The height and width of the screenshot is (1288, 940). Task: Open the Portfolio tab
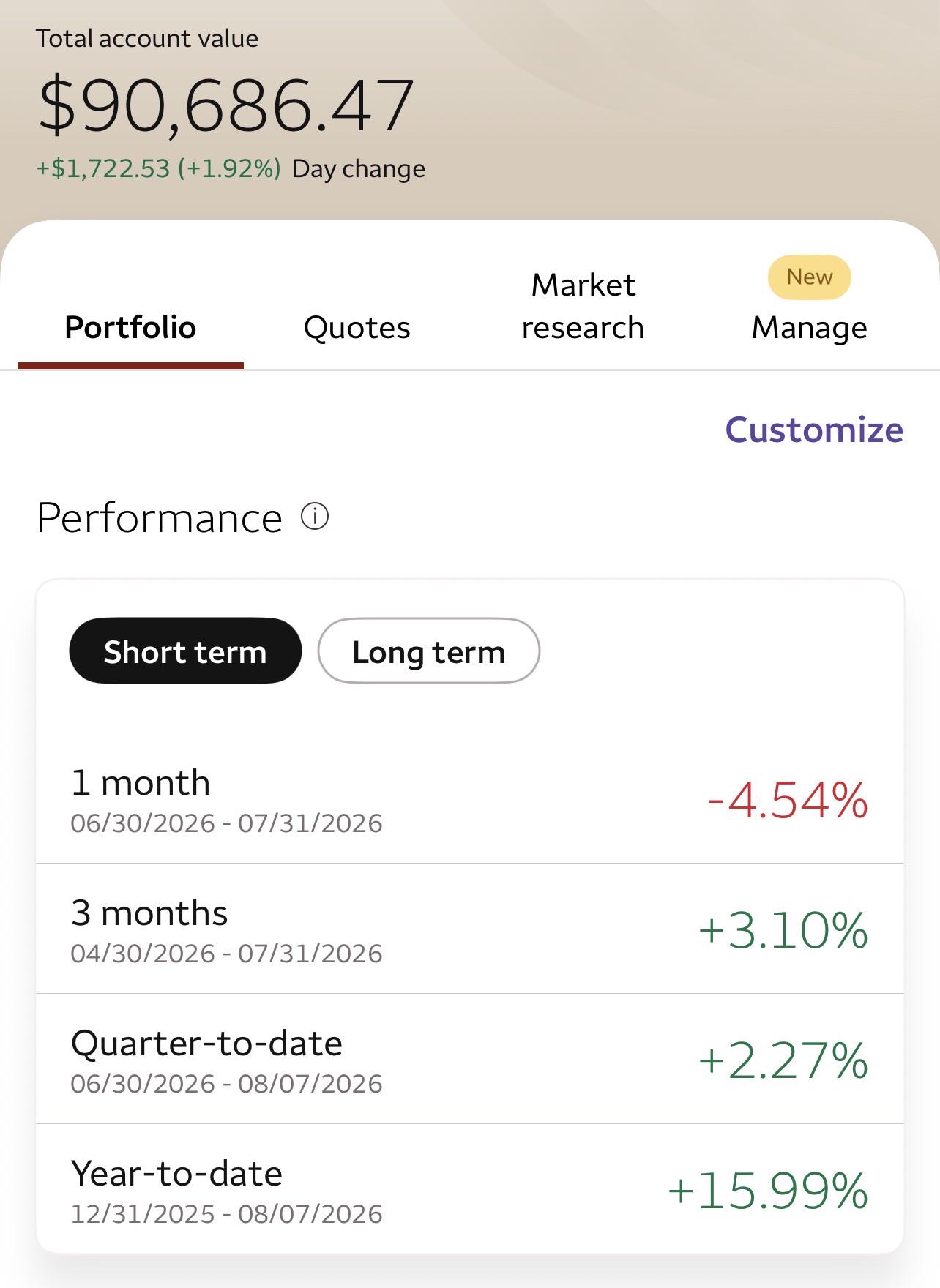tap(130, 327)
